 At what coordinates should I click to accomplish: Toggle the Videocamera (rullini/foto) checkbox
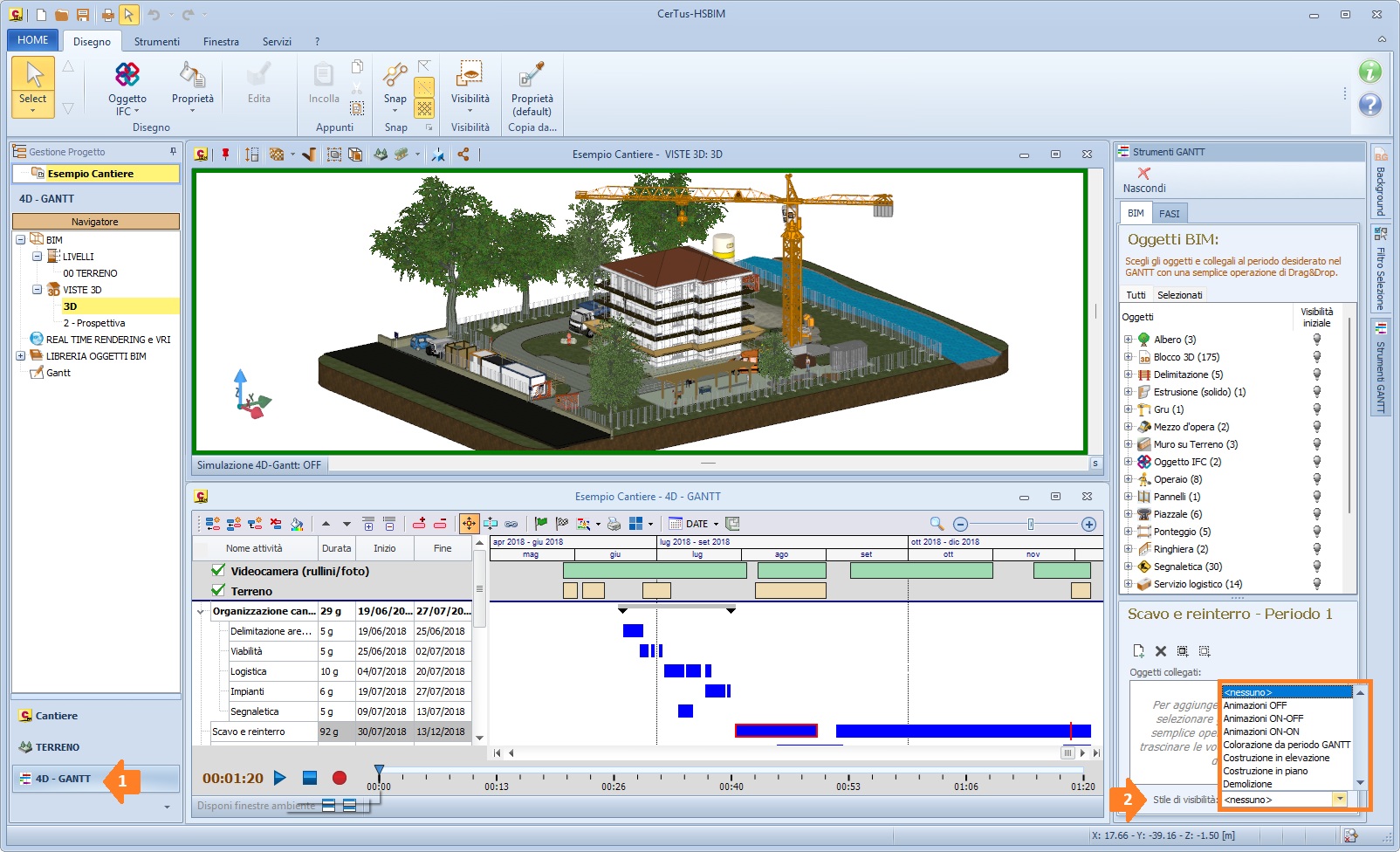218,571
